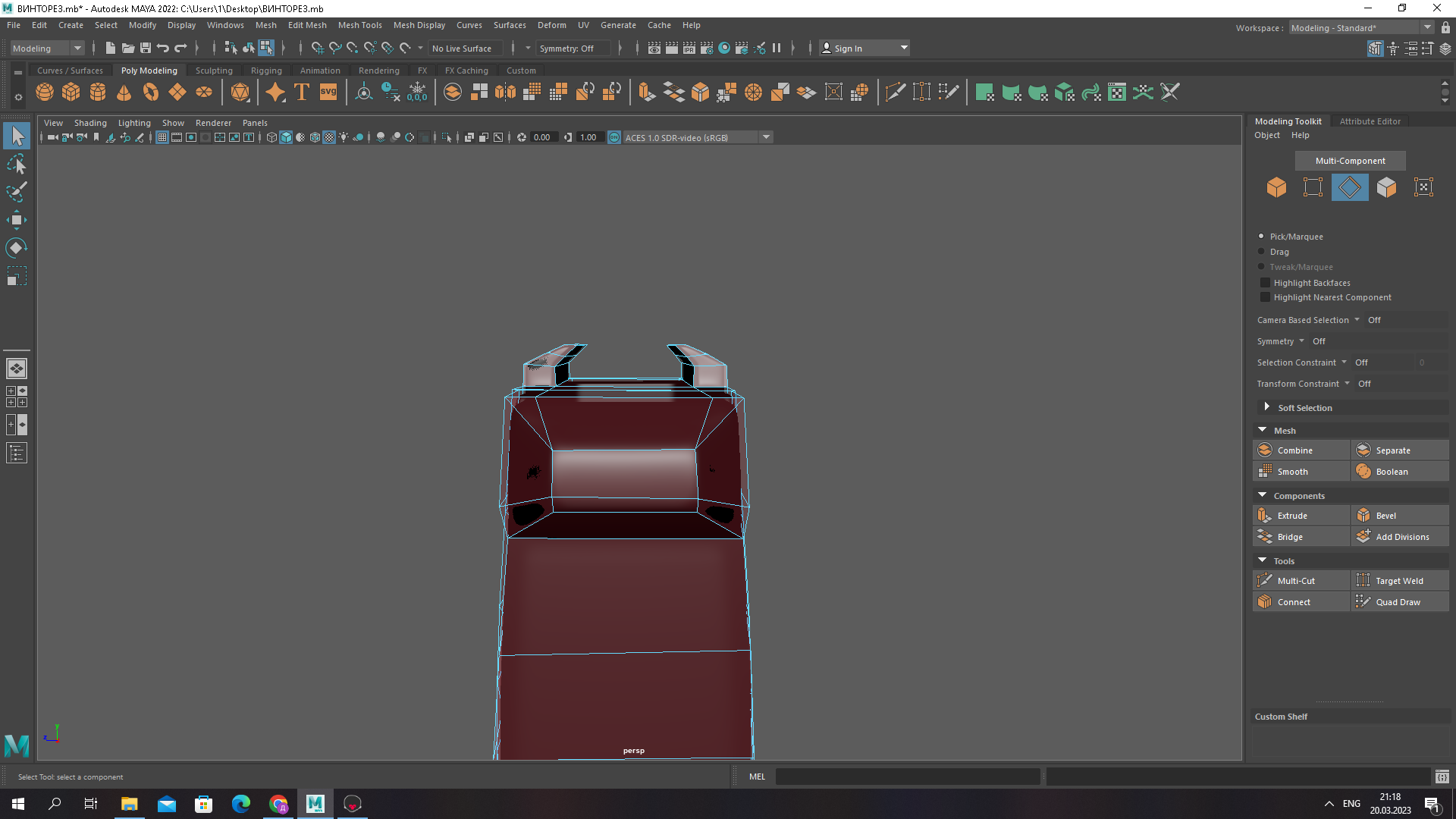Click the Target Weld button
This screenshot has width=1456, height=819.
click(1400, 581)
